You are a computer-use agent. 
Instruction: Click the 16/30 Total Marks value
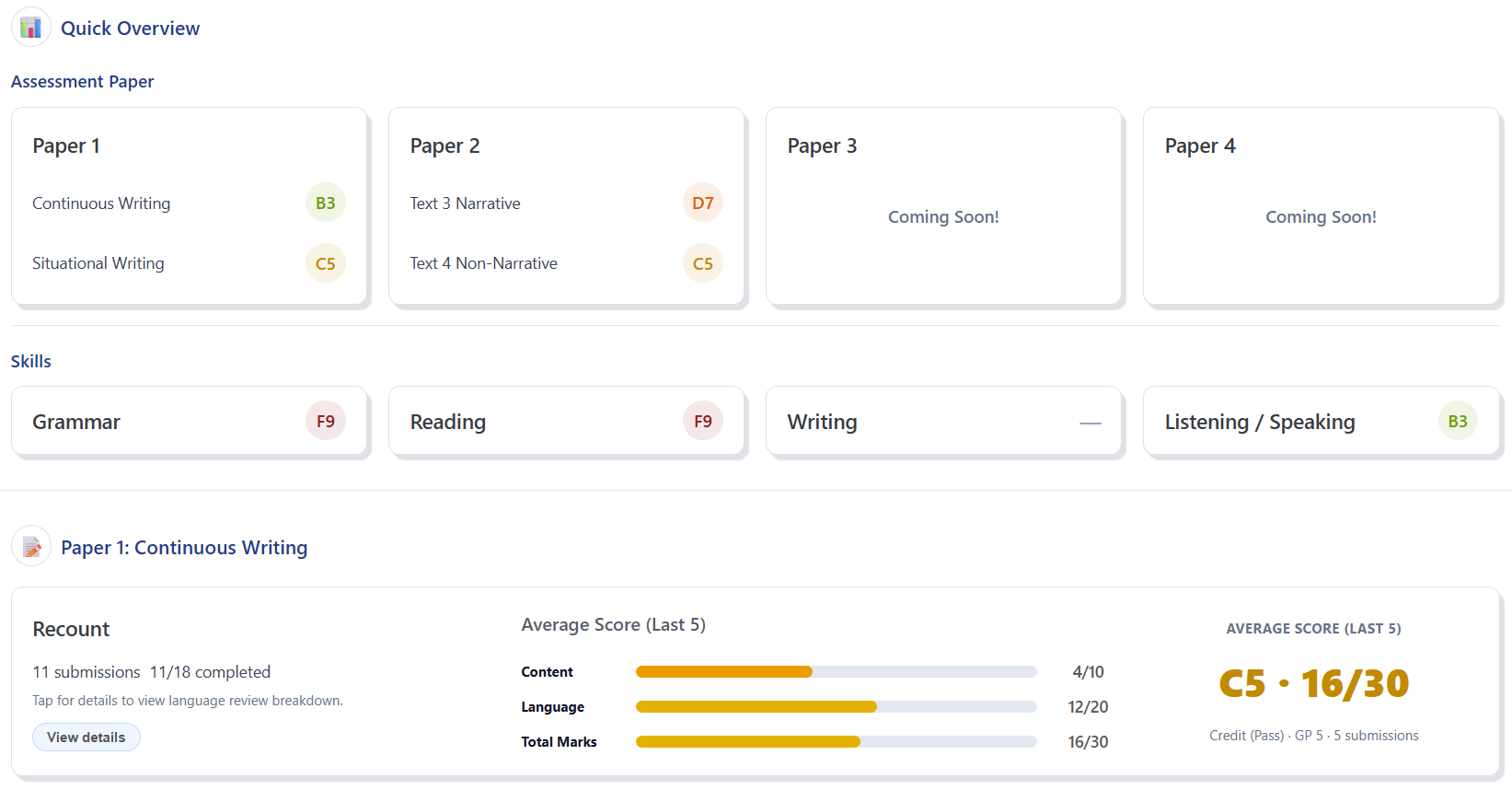click(1088, 742)
